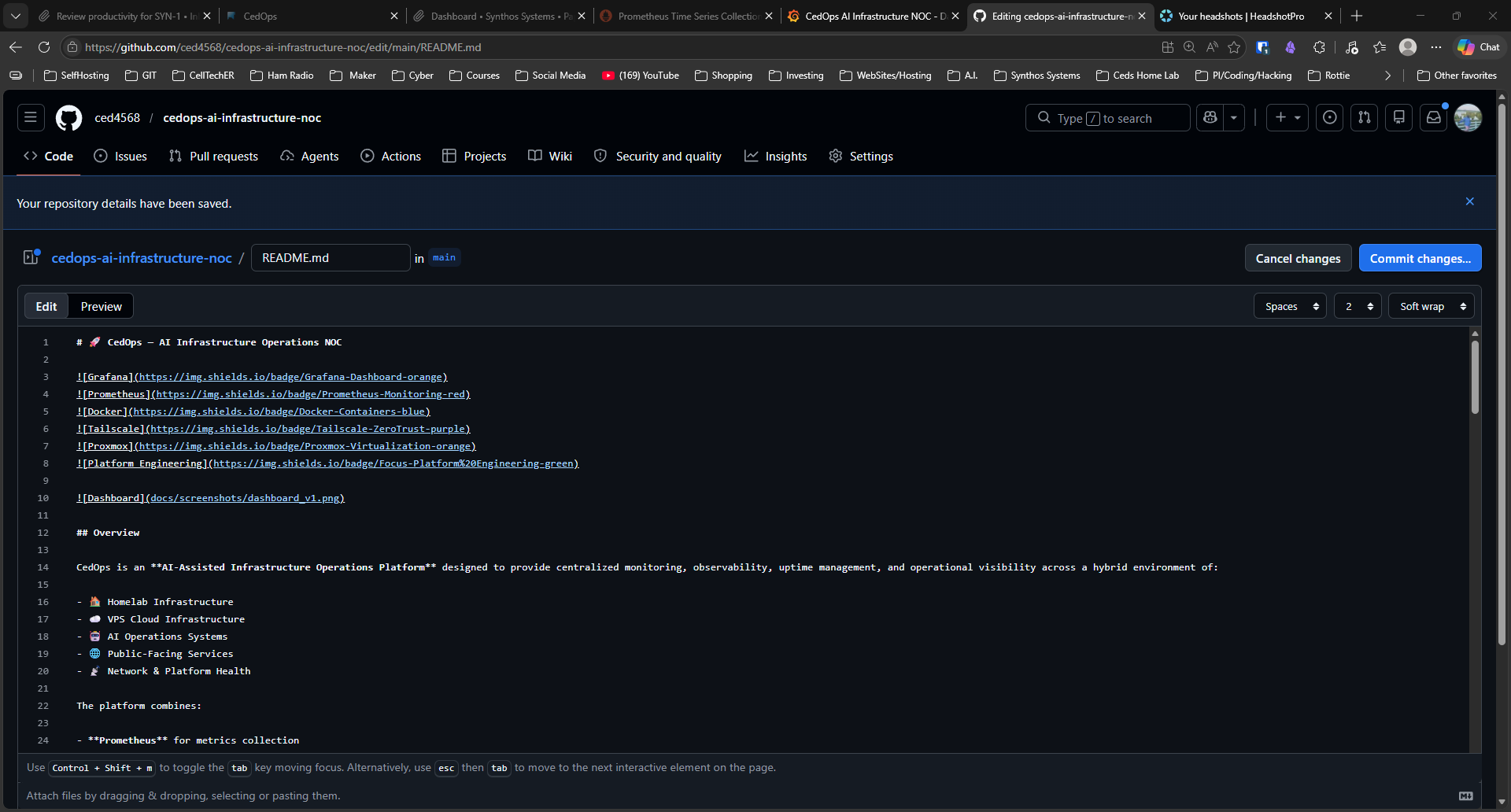This screenshot has height=812, width=1511.
Task: Open the browser favorites hub icon
Action: pyautogui.click(x=1380, y=47)
